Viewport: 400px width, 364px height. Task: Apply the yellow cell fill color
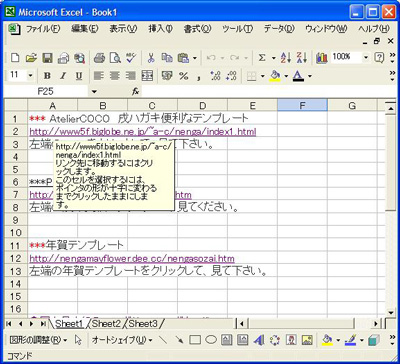tap(275, 76)
